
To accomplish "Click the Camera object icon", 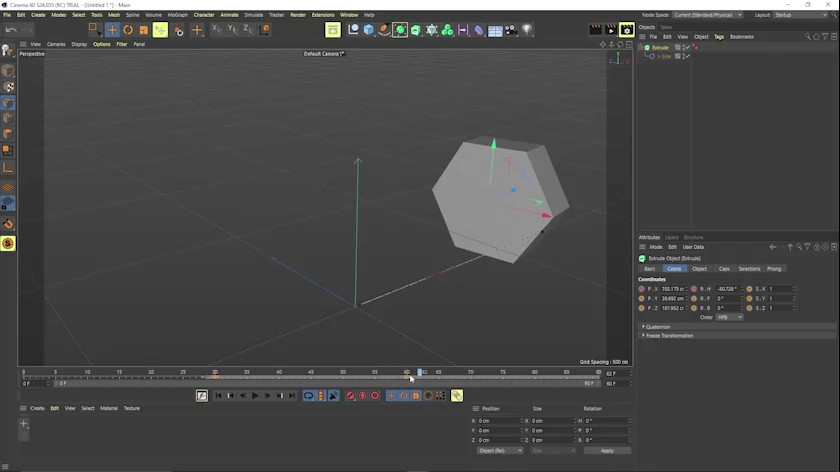I will (511, 30).
